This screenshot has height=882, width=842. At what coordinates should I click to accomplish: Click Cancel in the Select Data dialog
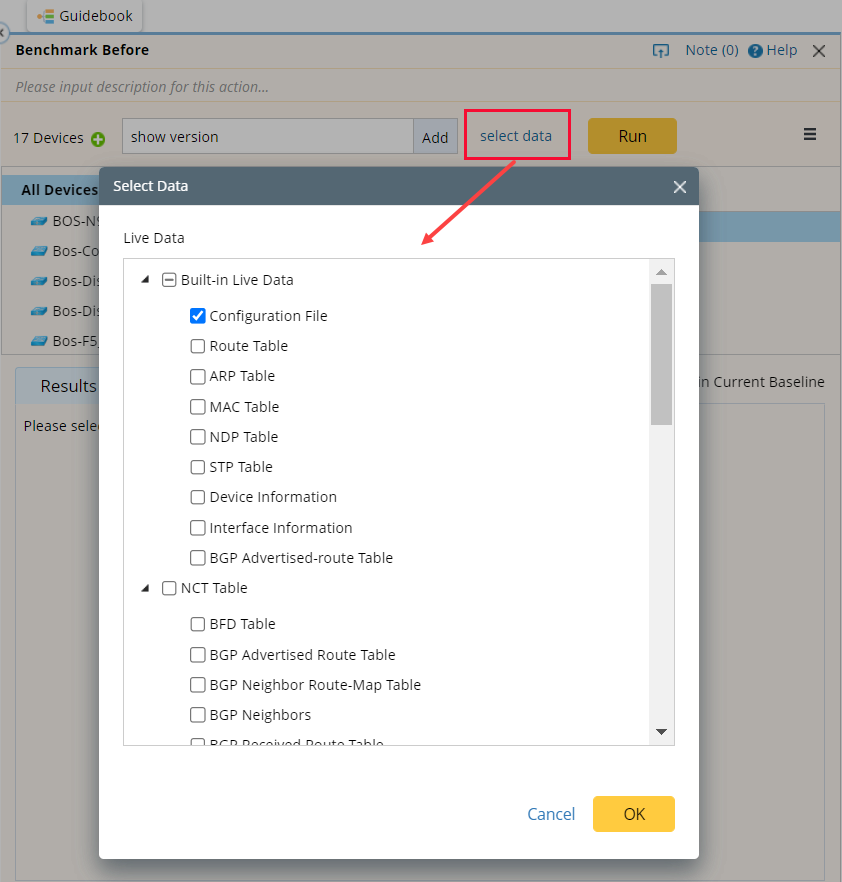(551, 813)
